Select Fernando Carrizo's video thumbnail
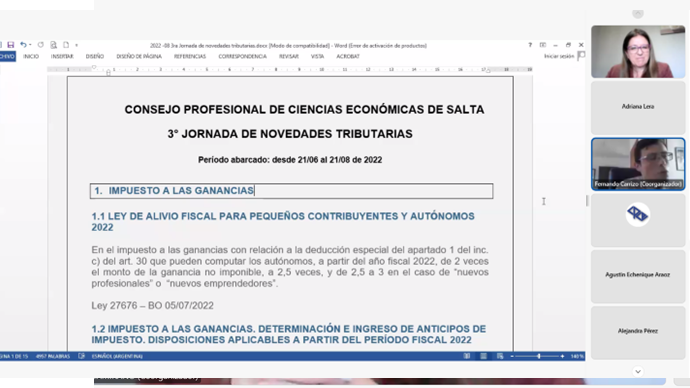 (x=638, y=164)
